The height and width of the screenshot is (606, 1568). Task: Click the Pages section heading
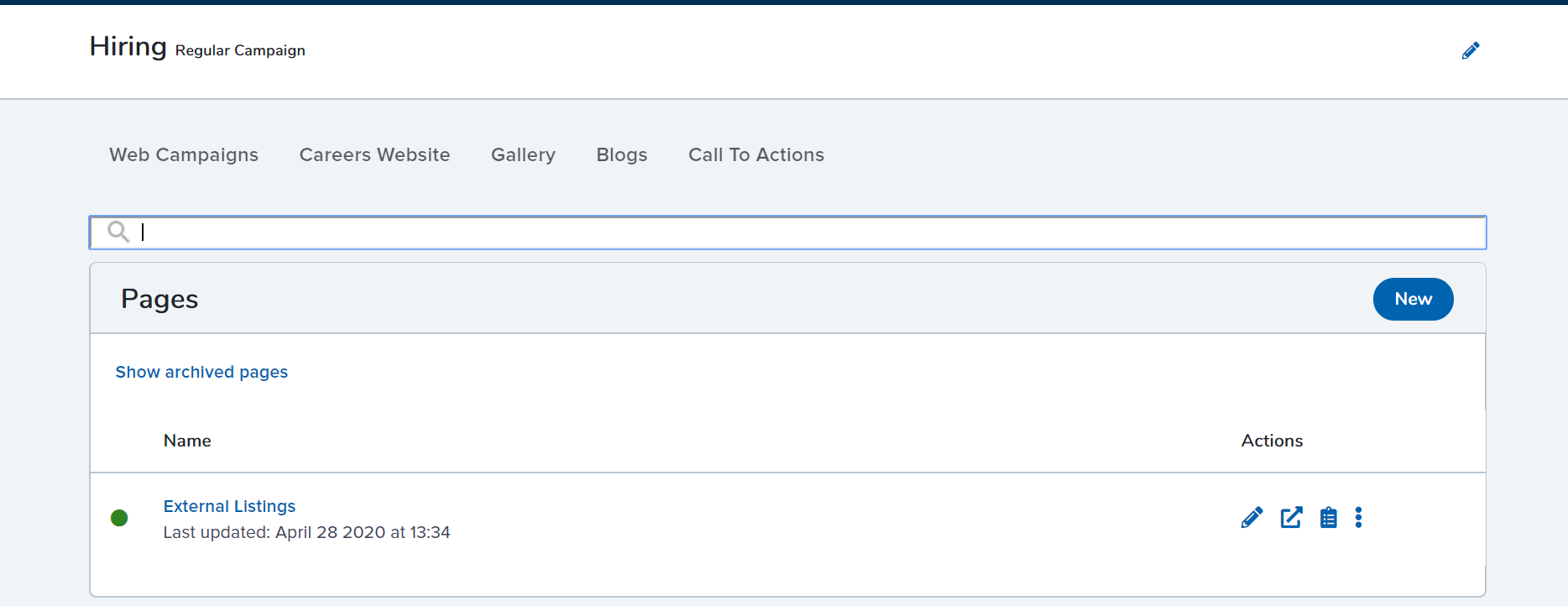(x=159, y=299)
